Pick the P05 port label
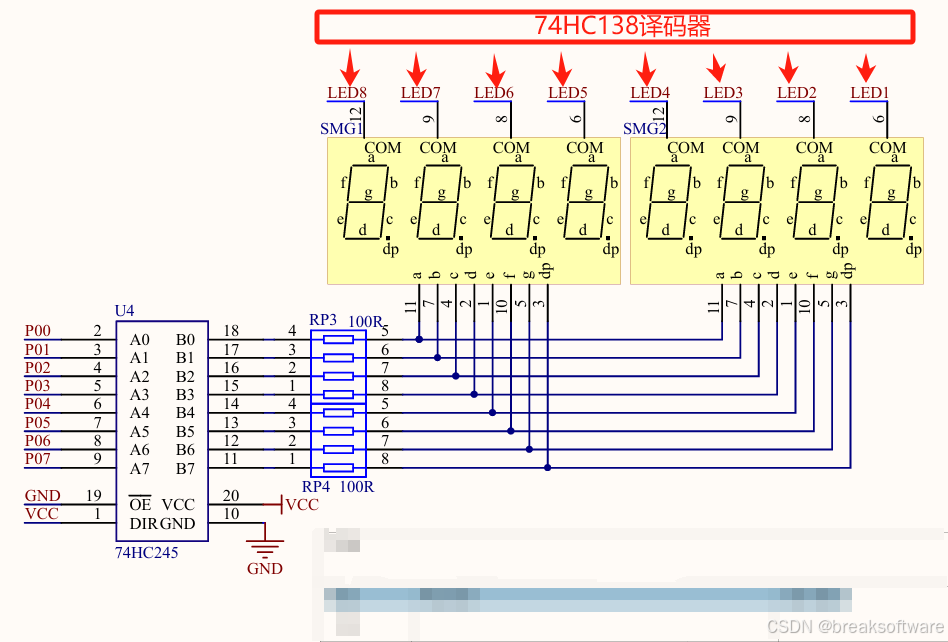This screenshot has height=642, width=948. [37, 423]
